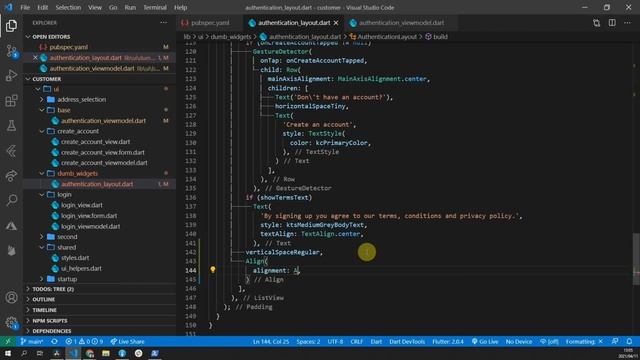Click synchronize changes icon in status bar
Image resolution: width=640 pixels, height=360 pixels.
54,342
